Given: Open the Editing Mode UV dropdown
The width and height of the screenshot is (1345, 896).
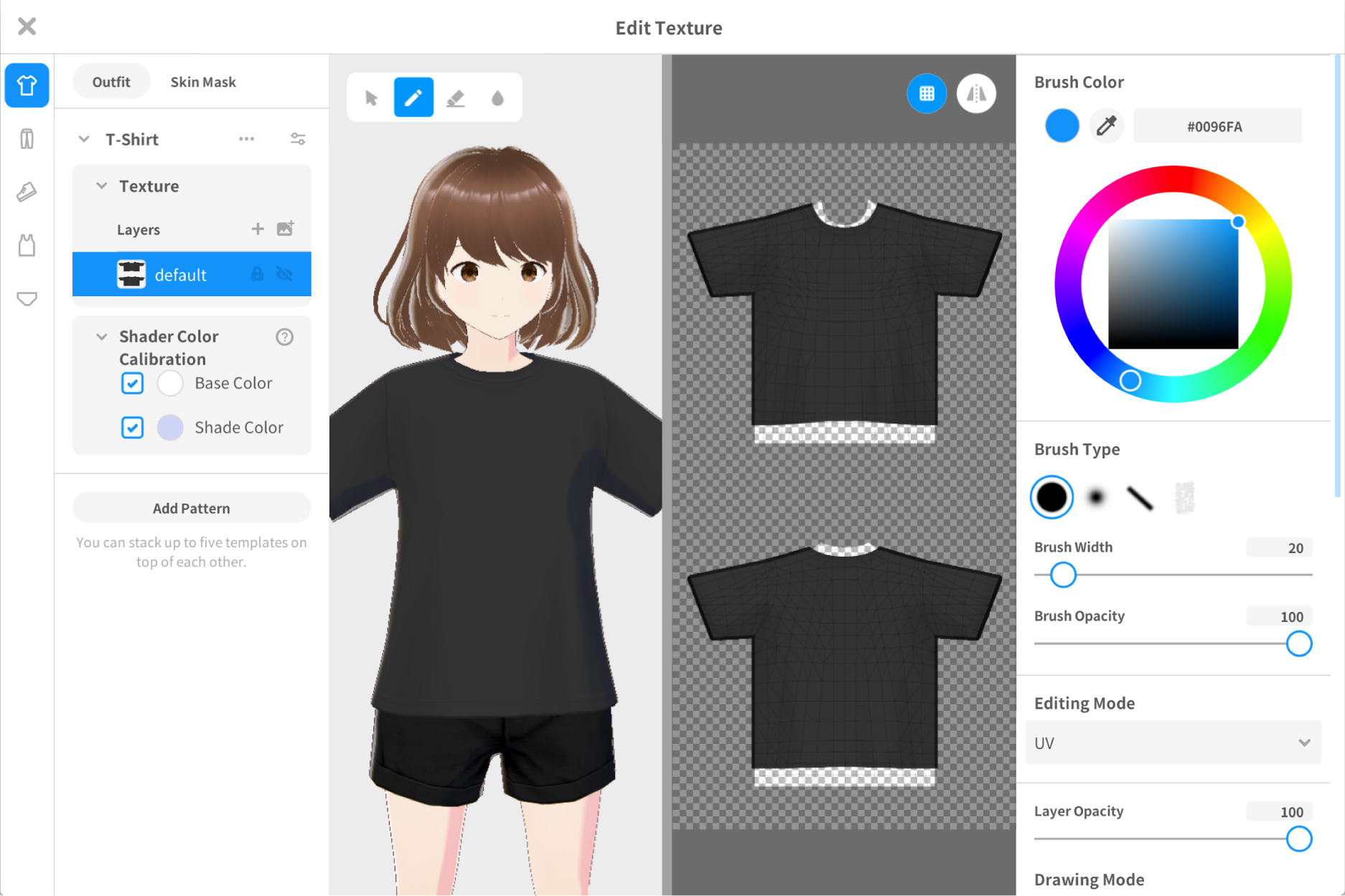Looking at the screenshot, I should pos(1173,742).
